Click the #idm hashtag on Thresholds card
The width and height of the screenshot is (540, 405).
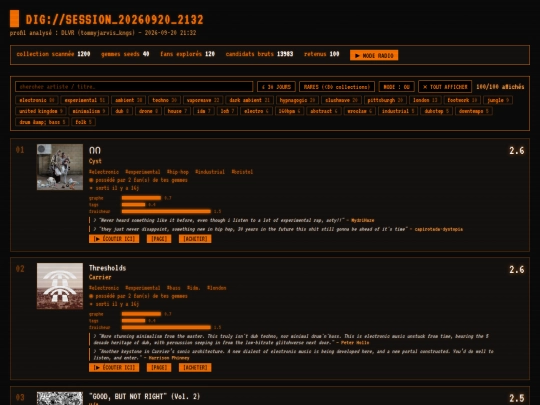(193, 288)
